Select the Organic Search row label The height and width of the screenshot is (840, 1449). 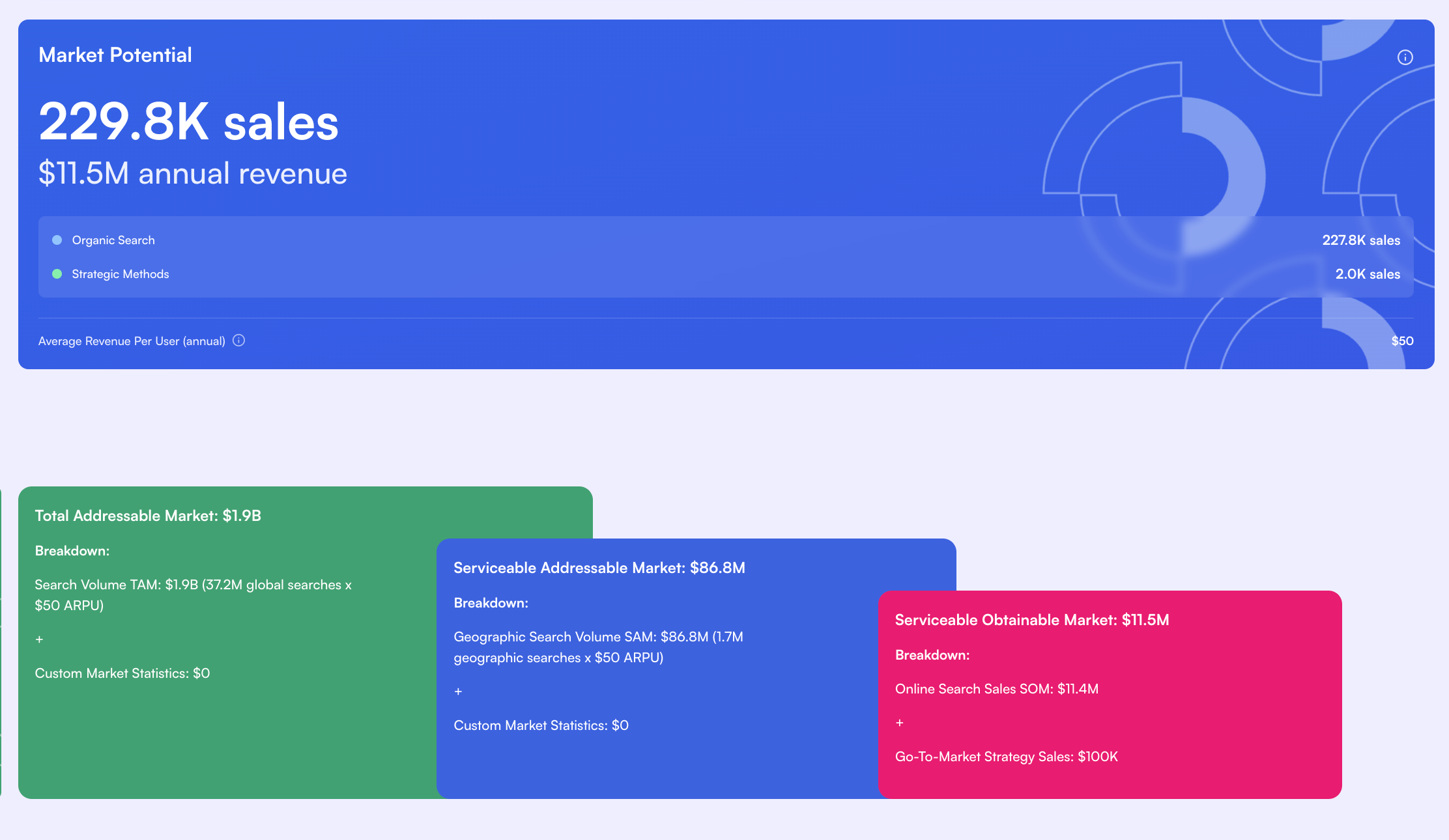click(x=113, y=240)
